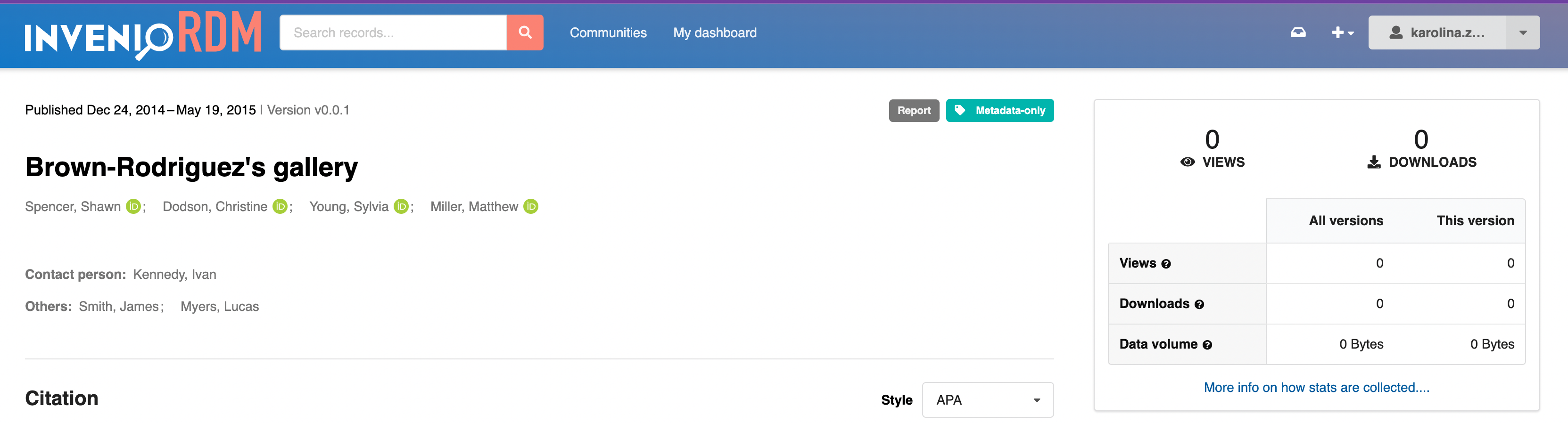Click Matthew Miller's ORCID icon
The width and height of the screenshot is (1568, 423).
[531, 207]
